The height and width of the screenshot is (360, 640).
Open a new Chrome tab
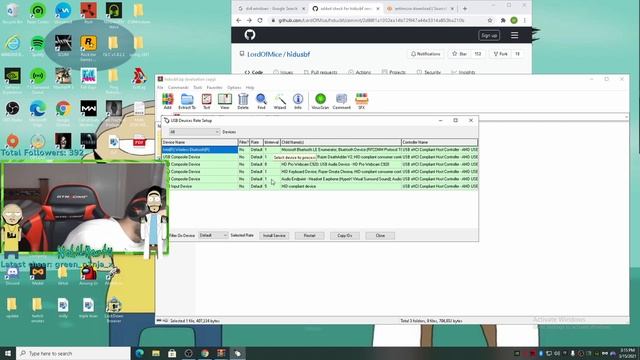464,9
